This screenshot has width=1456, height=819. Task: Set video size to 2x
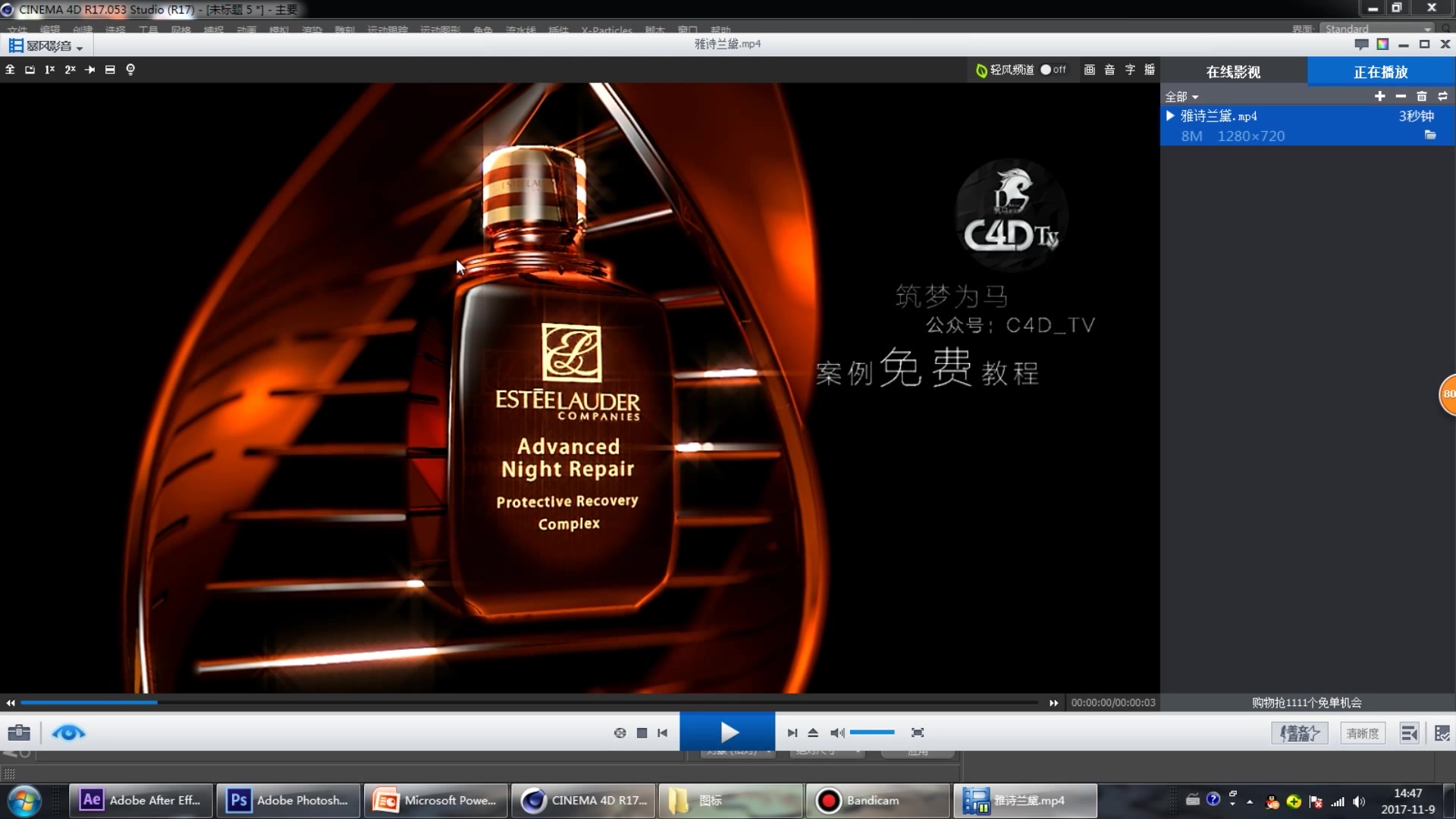tap(70, 70)
